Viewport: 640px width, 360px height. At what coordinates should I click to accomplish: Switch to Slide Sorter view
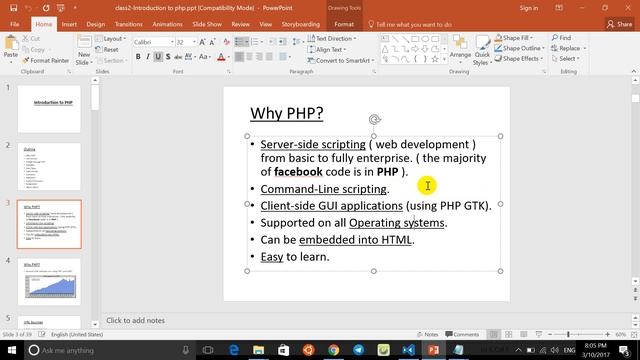(x=509, y=334)
